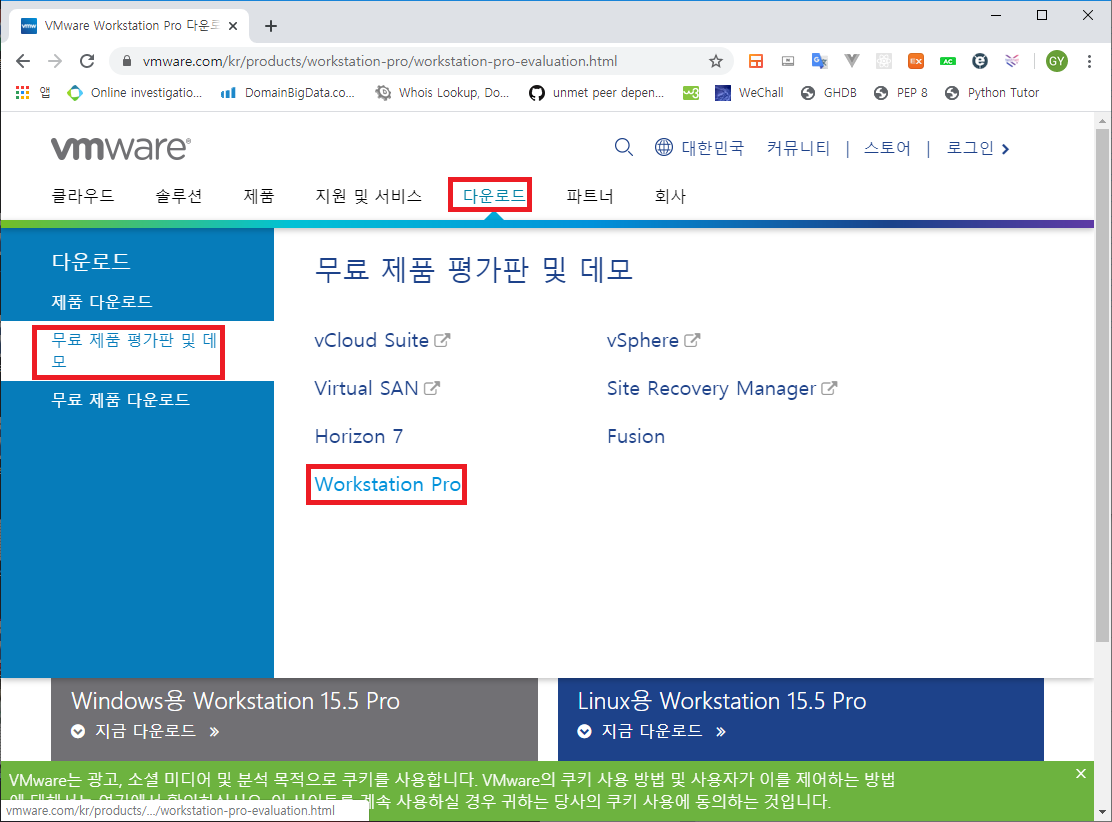Click the browser forward arrow

55,61
